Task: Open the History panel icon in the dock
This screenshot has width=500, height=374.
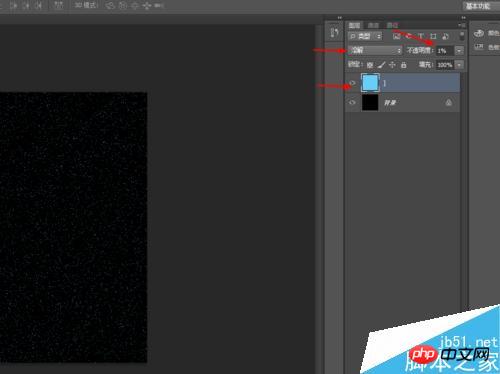Action: pos(335,33)
